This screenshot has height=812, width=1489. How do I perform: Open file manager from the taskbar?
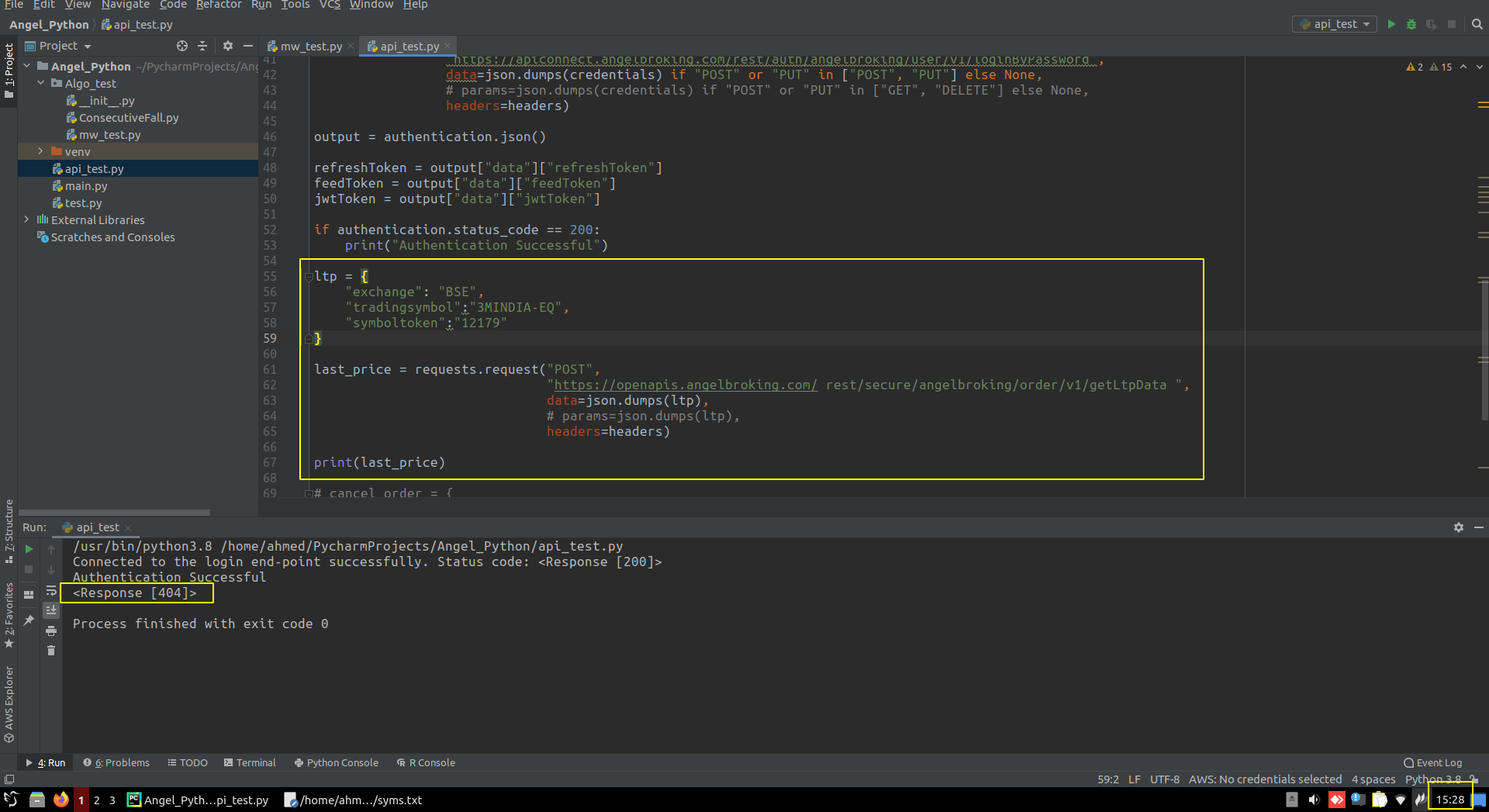tap(36, 800)
